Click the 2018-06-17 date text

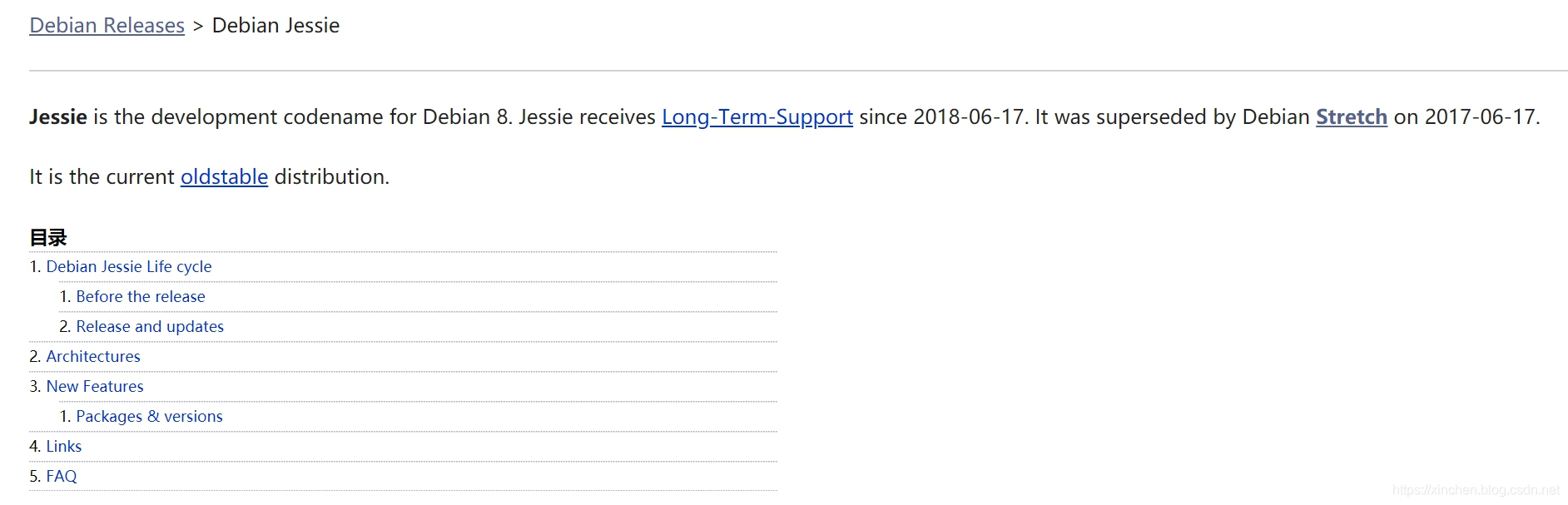tap(968, 117)
